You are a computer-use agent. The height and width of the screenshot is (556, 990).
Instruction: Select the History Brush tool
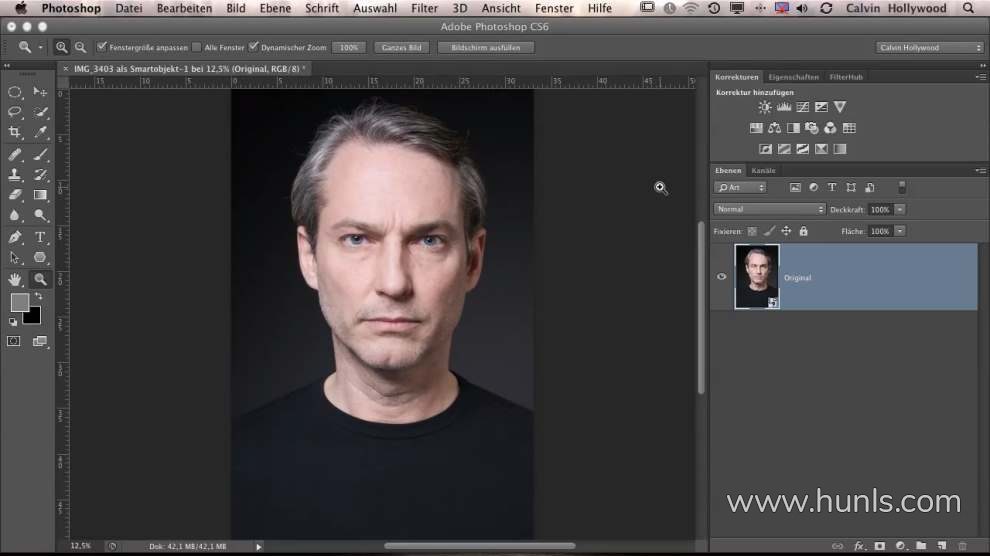click(x=40, y=175)
